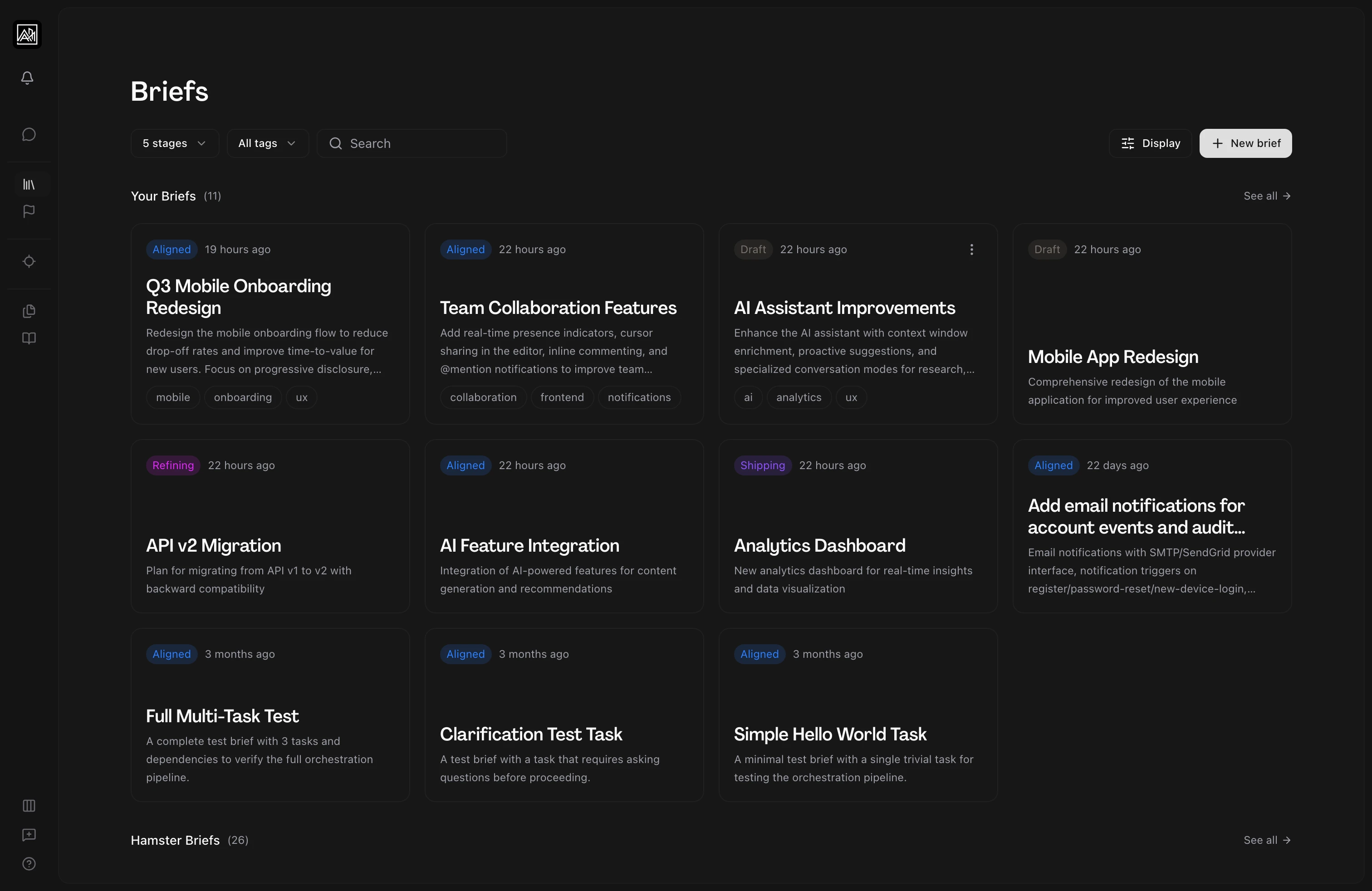This screenshot has width=1372, height=891.
Task: See all Hamster Briefs
Action: coord(1266,840)
